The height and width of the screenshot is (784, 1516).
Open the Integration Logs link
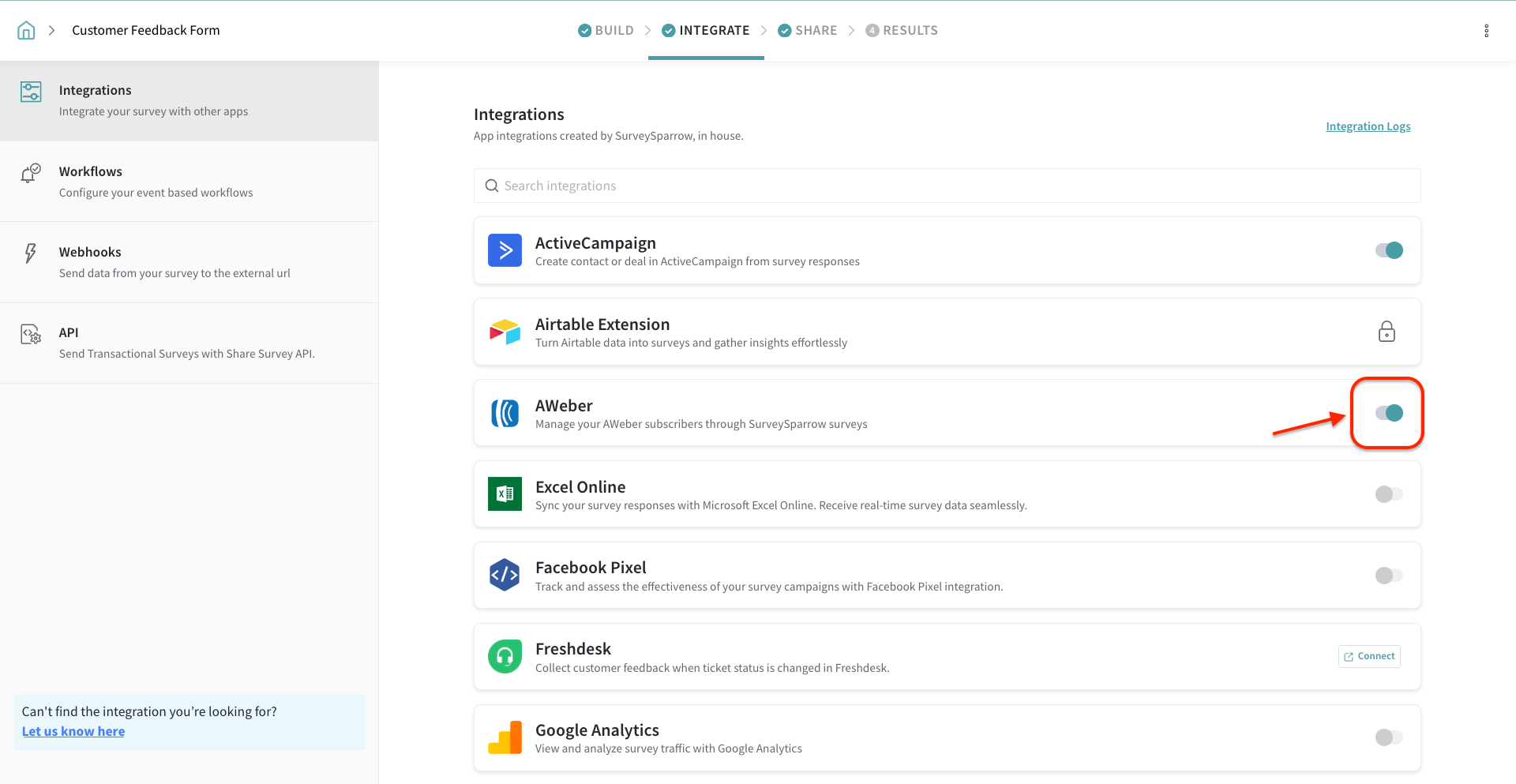1368,126
